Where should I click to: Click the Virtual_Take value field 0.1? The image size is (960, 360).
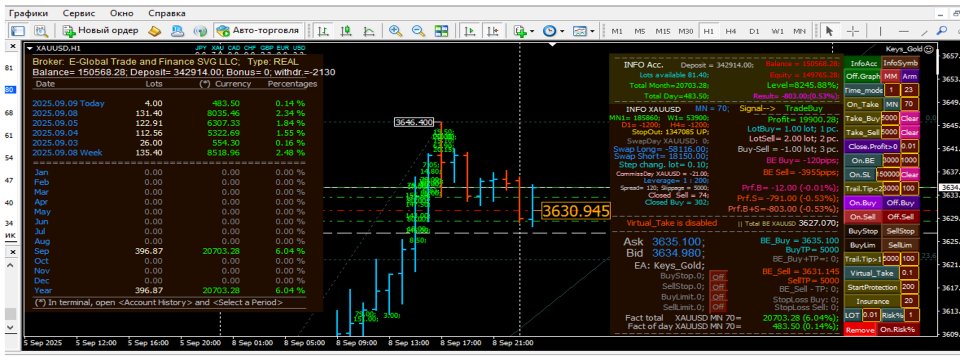[909, 273]
